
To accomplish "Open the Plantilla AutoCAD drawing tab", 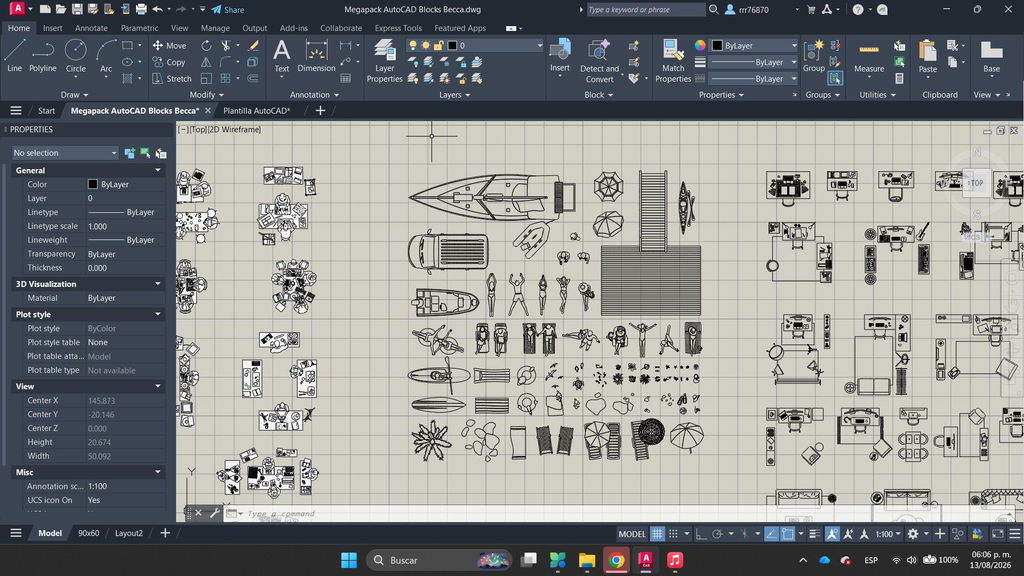I will coord(257,111).
